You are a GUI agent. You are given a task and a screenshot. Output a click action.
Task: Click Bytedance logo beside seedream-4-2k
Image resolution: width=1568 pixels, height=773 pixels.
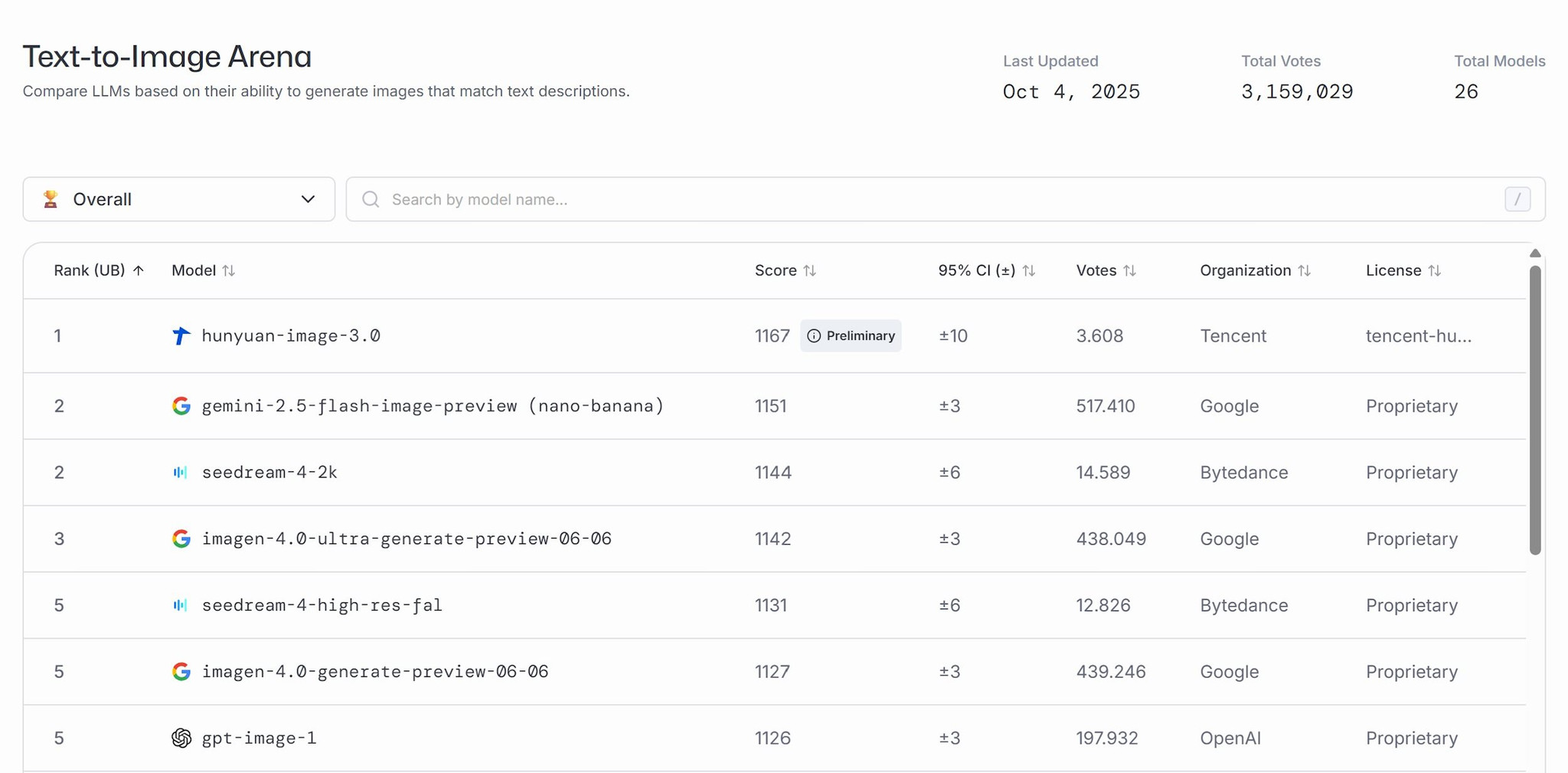180,473
